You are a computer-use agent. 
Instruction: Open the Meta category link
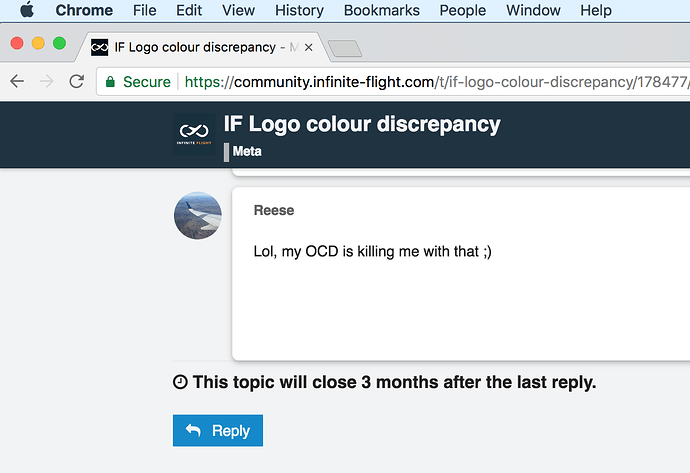(x=248, y=152)
